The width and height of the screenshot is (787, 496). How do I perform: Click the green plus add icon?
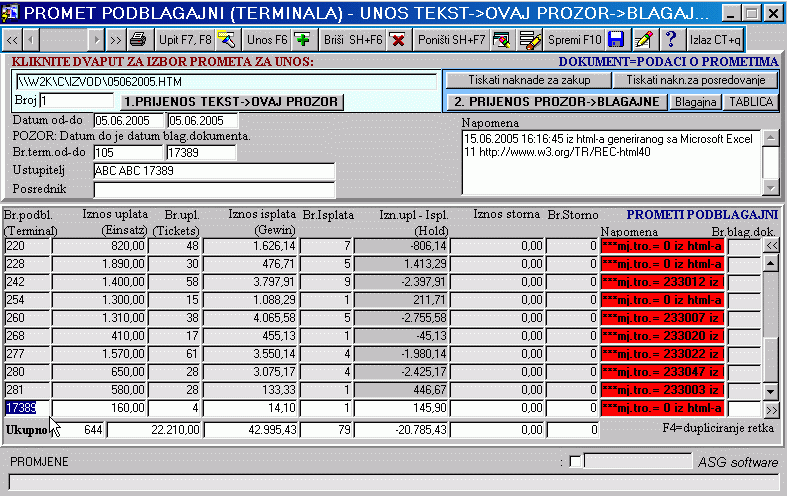303,40
